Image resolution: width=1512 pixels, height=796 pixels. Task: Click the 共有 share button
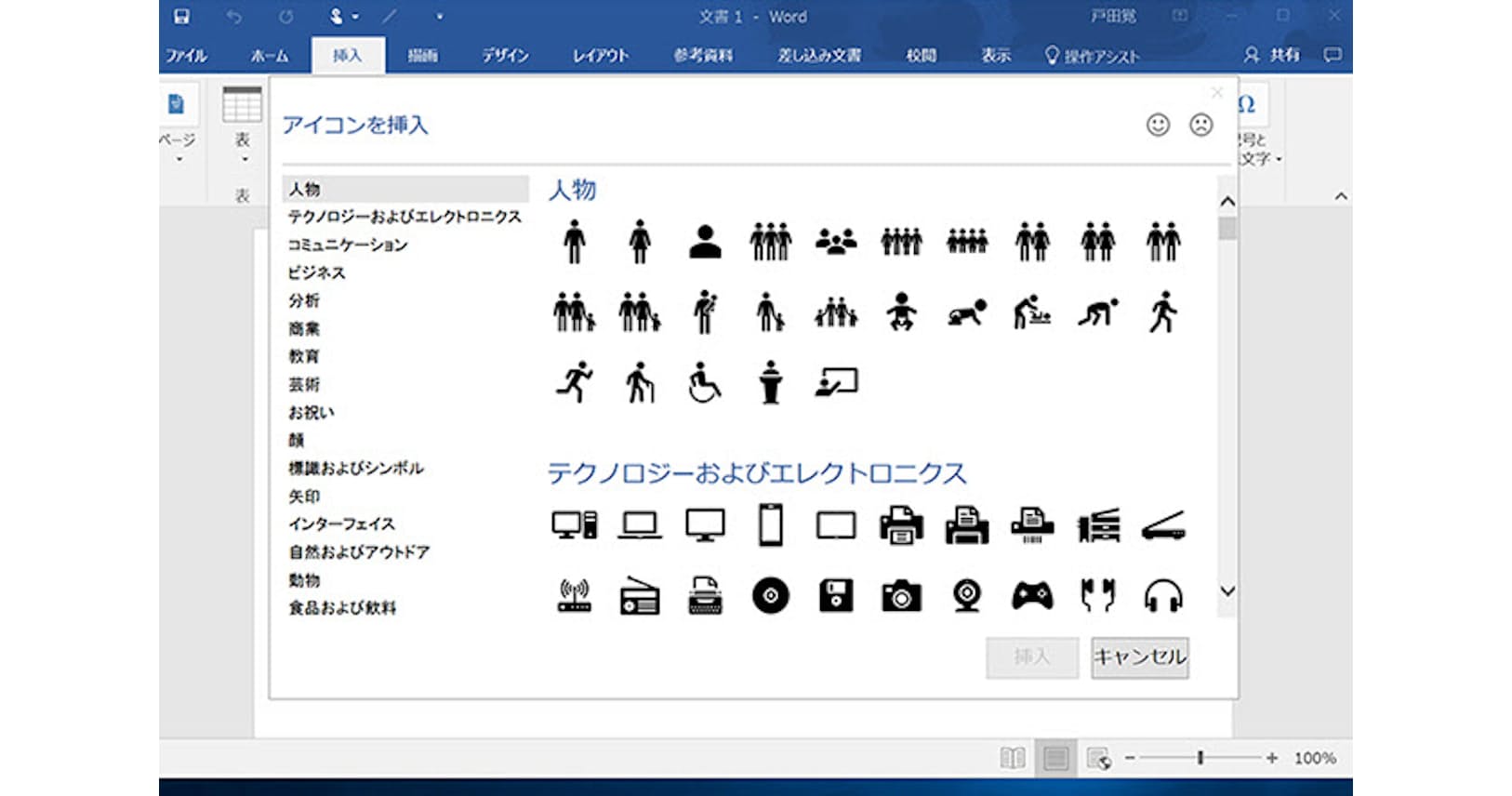coord(1272,55)
